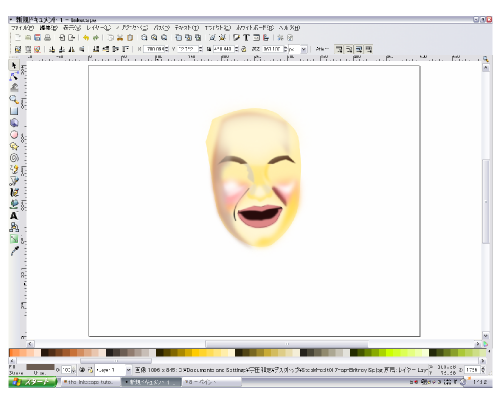Select the Pencil freehand tool
Screen dimensions: 500x400
coord(14,169)
